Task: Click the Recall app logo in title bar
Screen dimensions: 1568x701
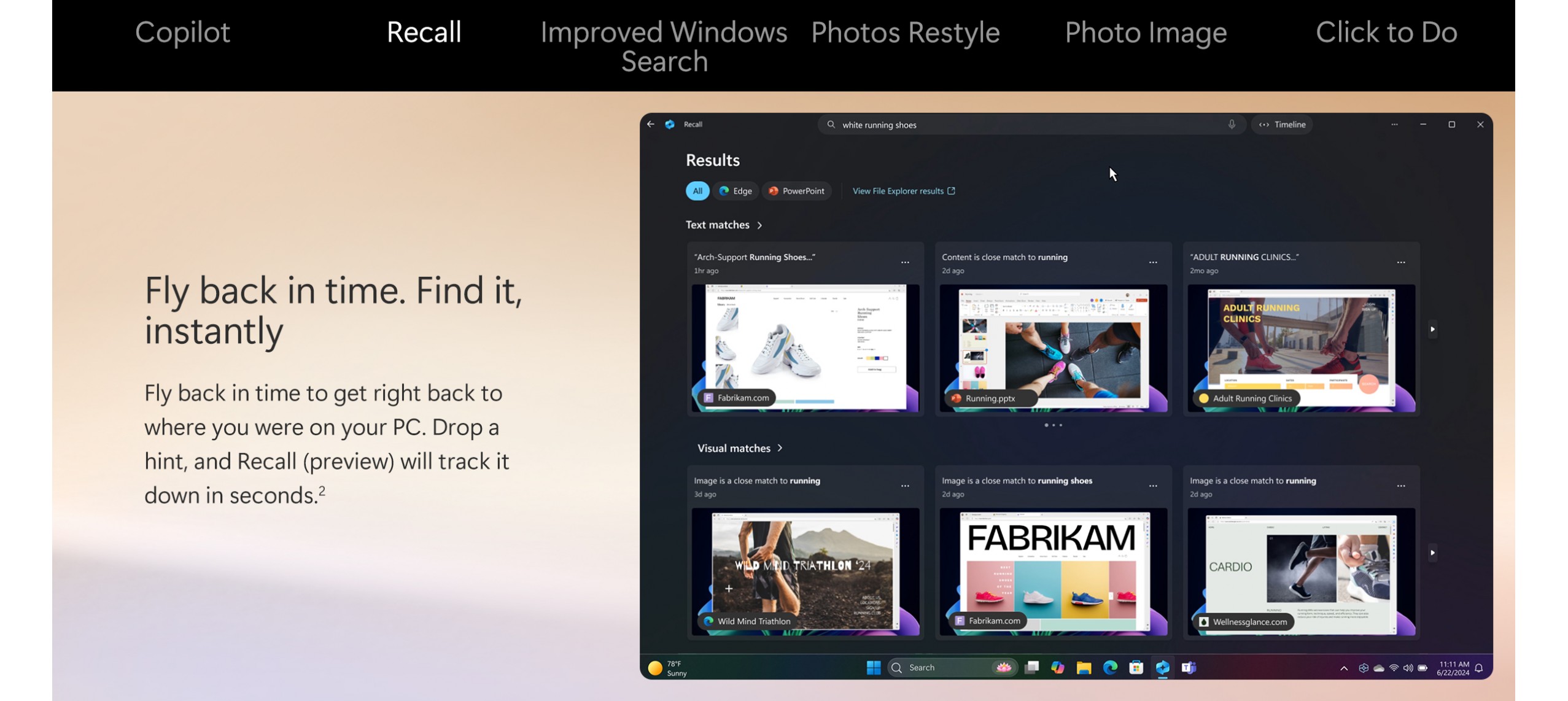Action: (670, 124)
